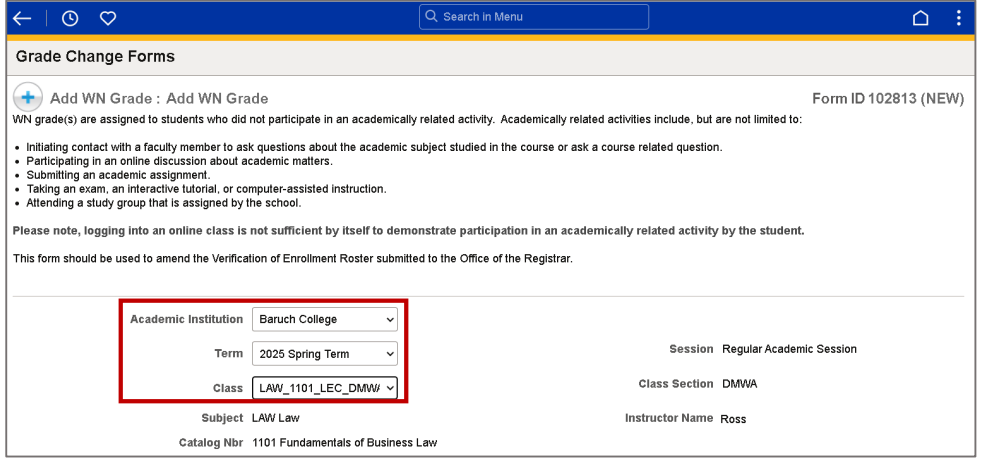
Task: Click the Instructor Name value Ross
Action: pos(734,419)
